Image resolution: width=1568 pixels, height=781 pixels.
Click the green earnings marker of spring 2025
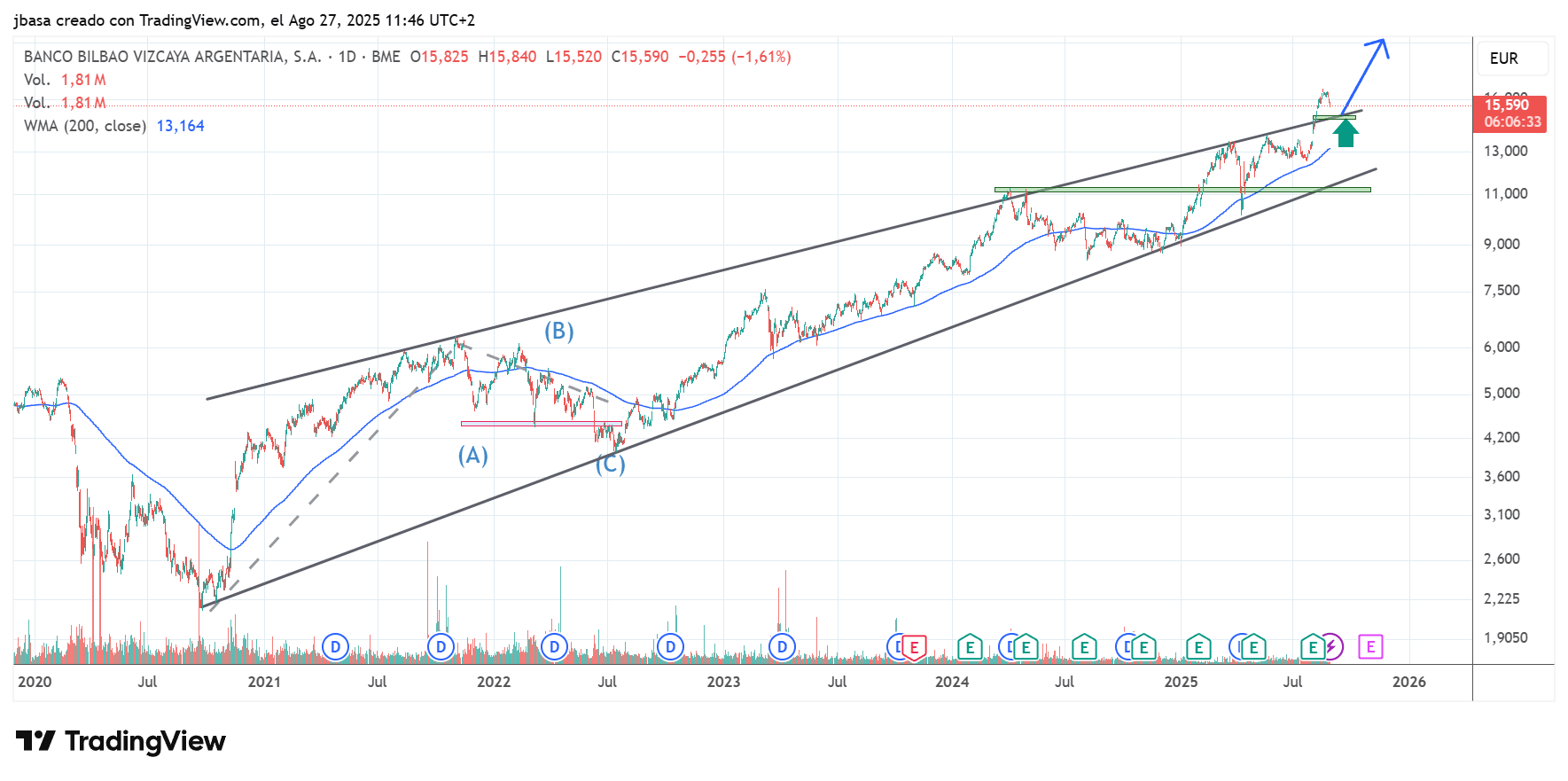coord(1253,648)
